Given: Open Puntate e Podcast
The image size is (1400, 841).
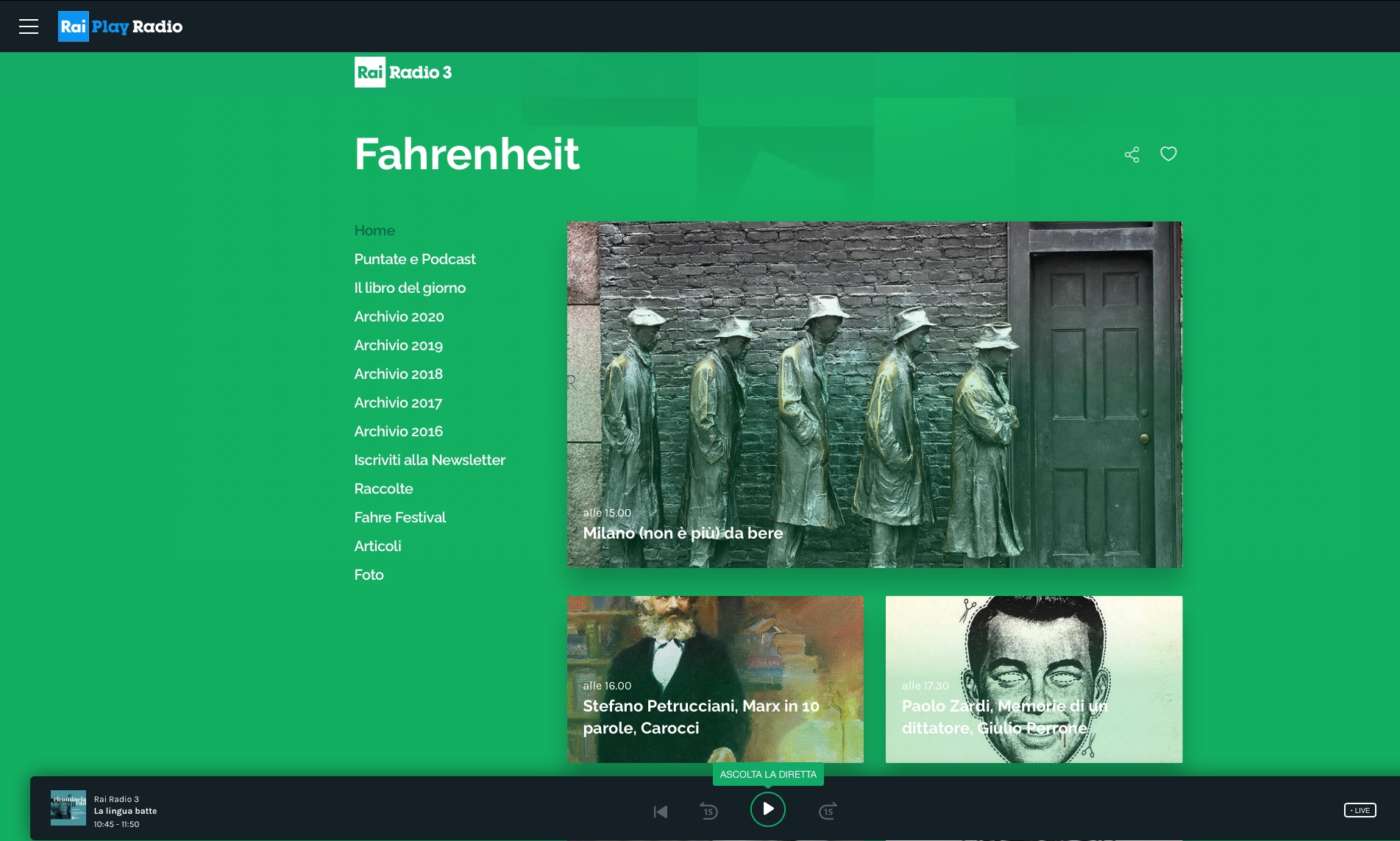Looking at the screenshot, I should [x=415, y=259].
